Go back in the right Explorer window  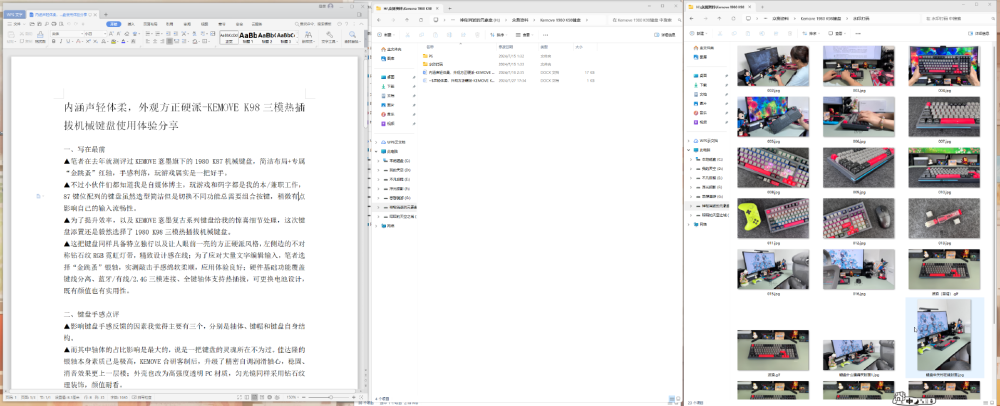pyautogui.click(x=691, y=18)
